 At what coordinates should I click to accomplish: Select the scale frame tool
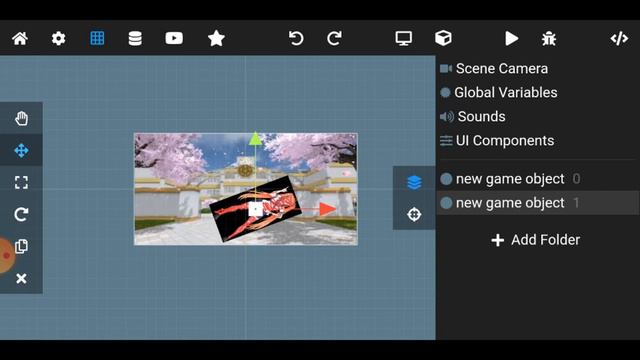[21, 182]
